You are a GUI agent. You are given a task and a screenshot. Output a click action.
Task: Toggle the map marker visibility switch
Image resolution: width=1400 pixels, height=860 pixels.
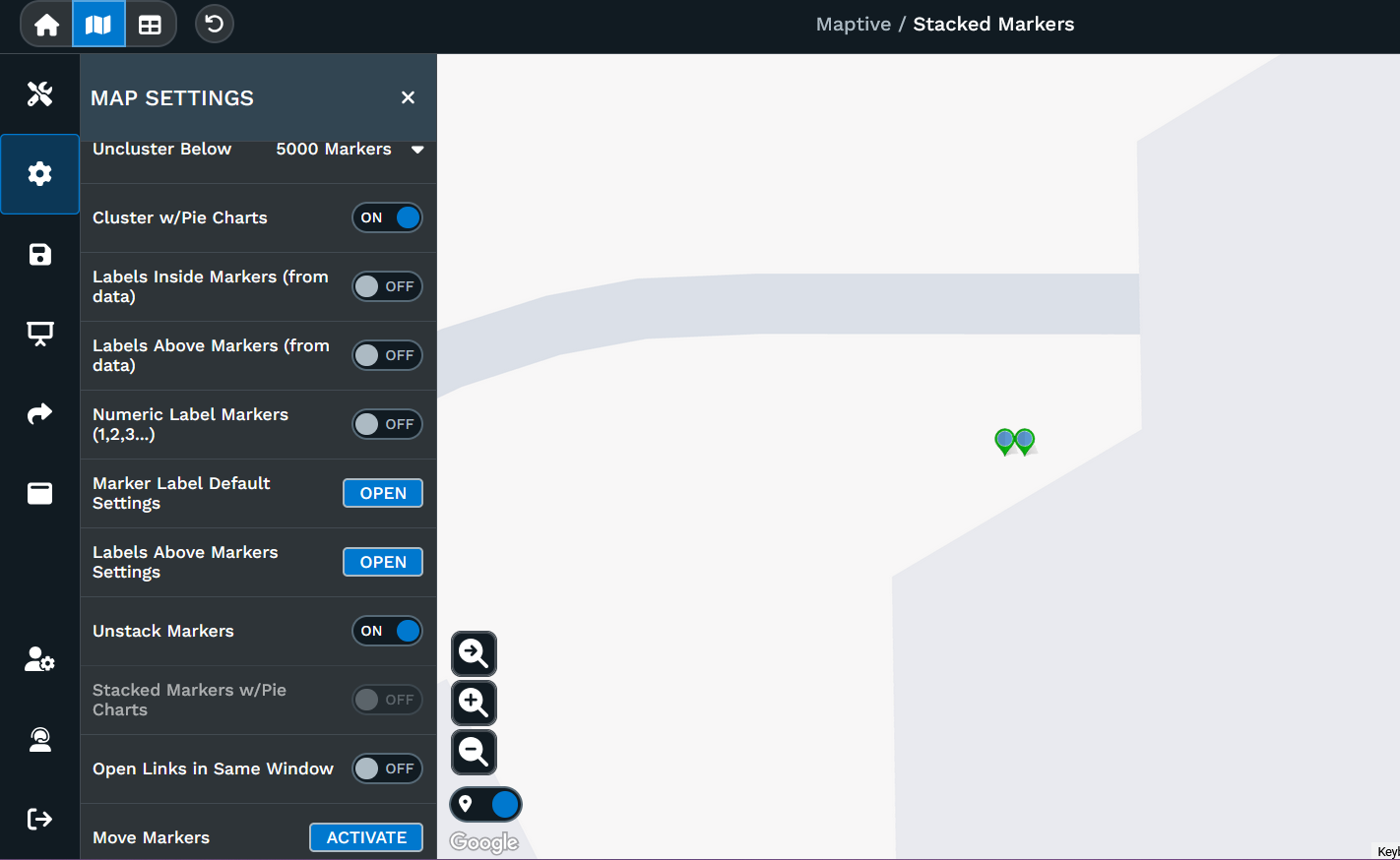486,805
